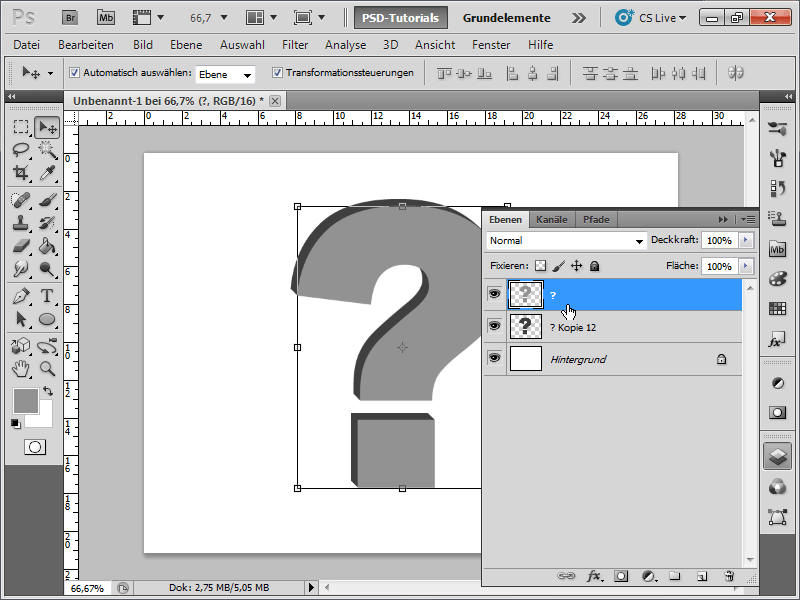
Task: Select the Pen tool
Action: tap(21, 296)
